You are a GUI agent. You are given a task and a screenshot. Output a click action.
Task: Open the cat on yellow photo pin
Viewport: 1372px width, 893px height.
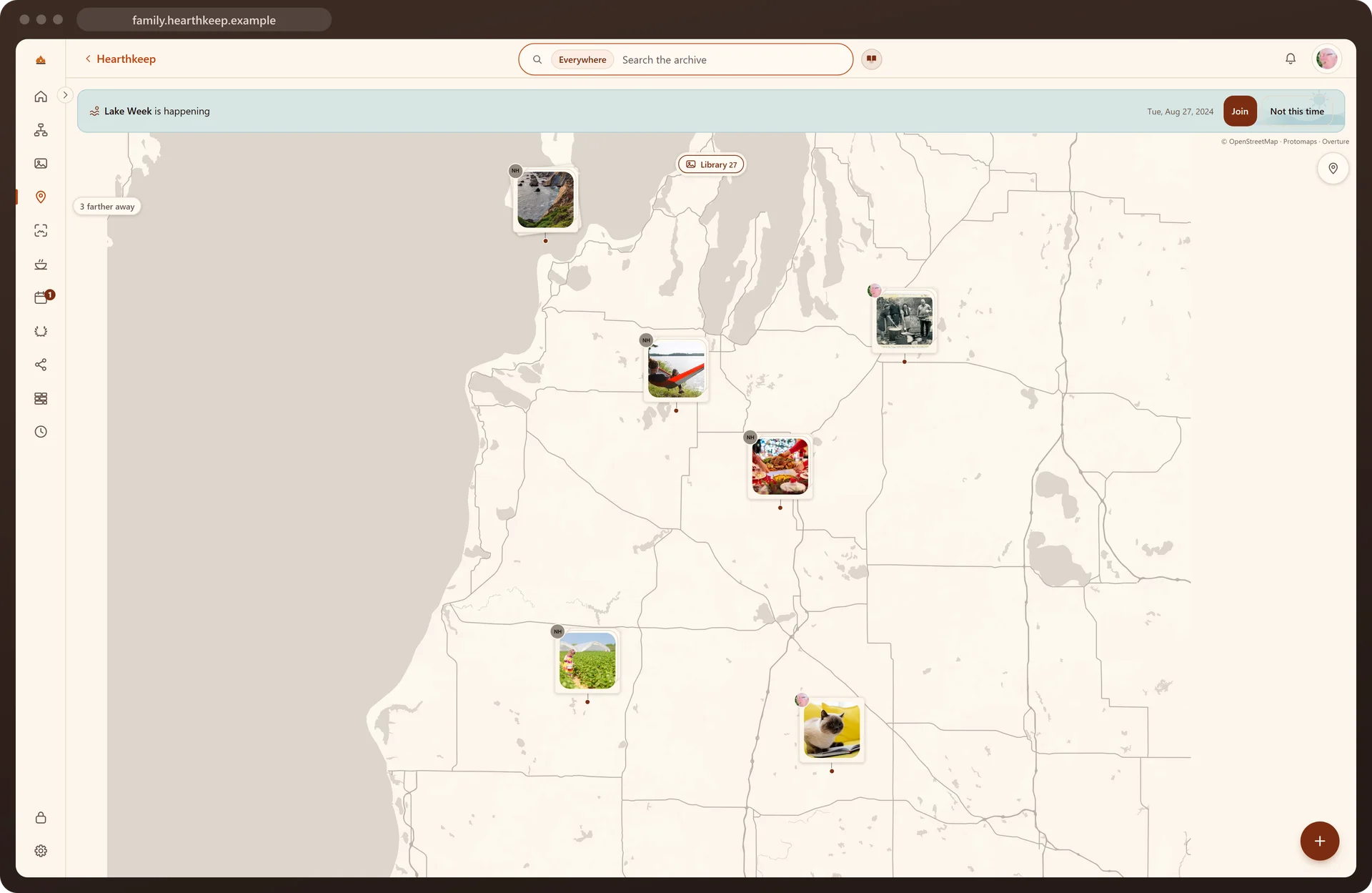(831, 730)
